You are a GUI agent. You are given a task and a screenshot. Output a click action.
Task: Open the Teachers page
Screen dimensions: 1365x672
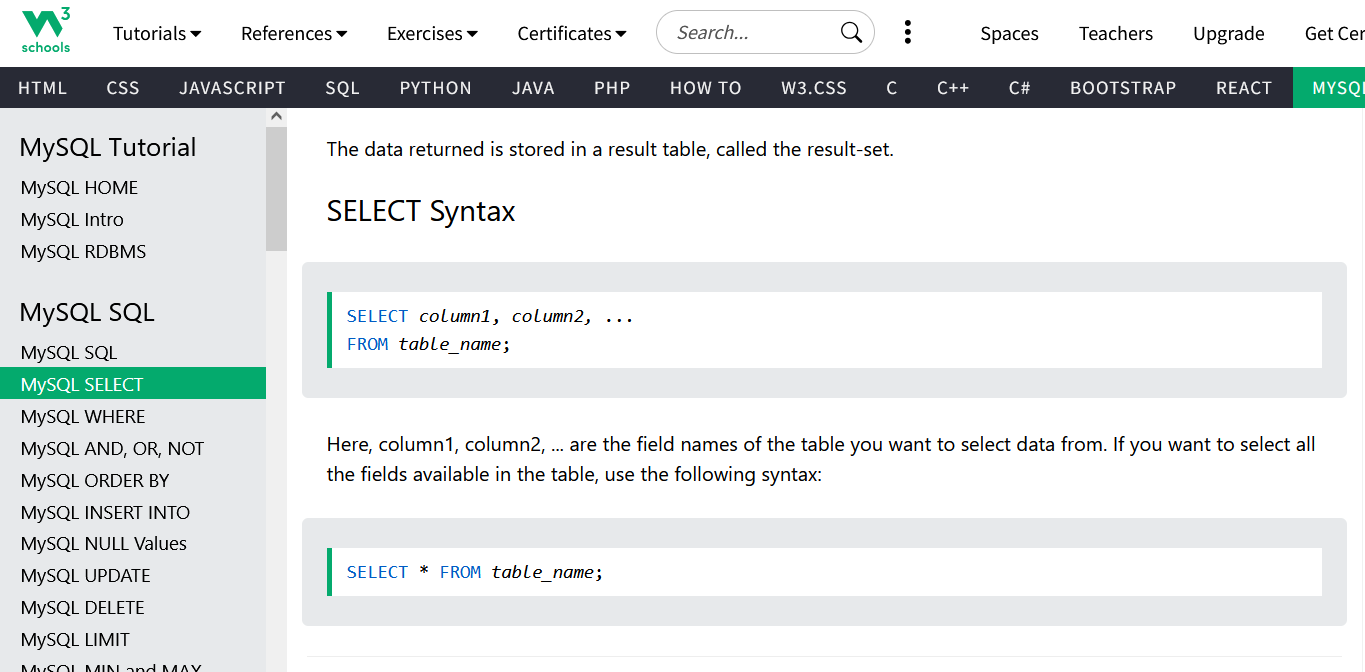coord(1115,34)
